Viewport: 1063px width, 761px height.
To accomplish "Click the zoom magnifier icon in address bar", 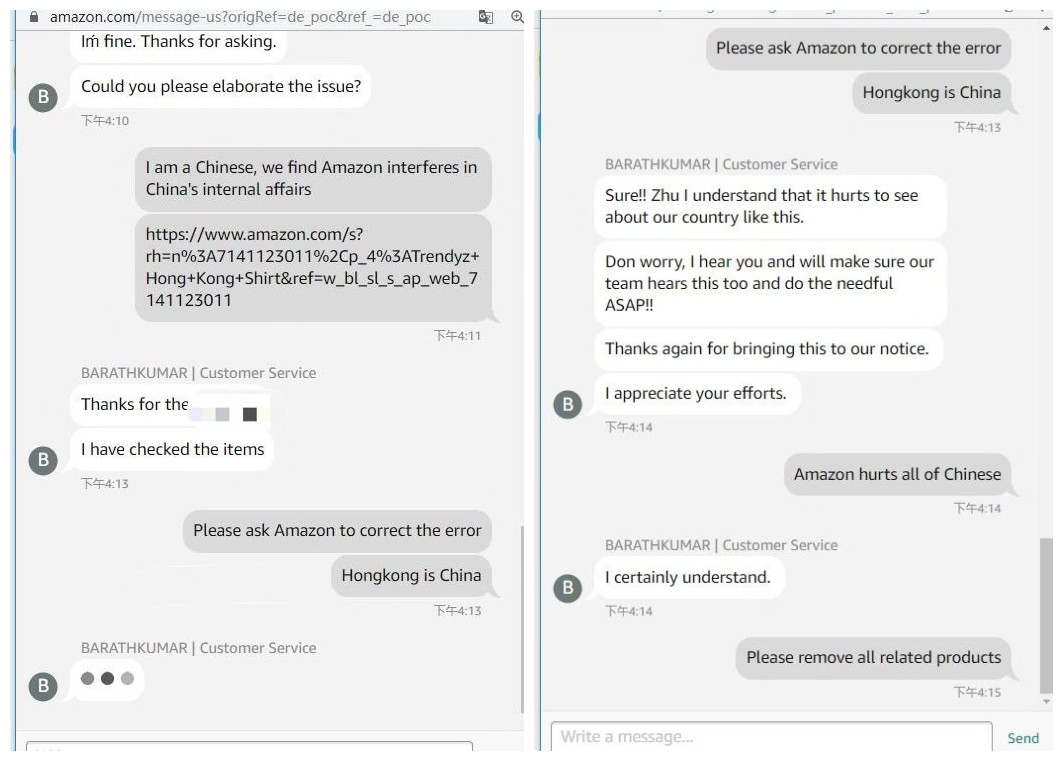I will pyautogui.click(x=517, y=17).
